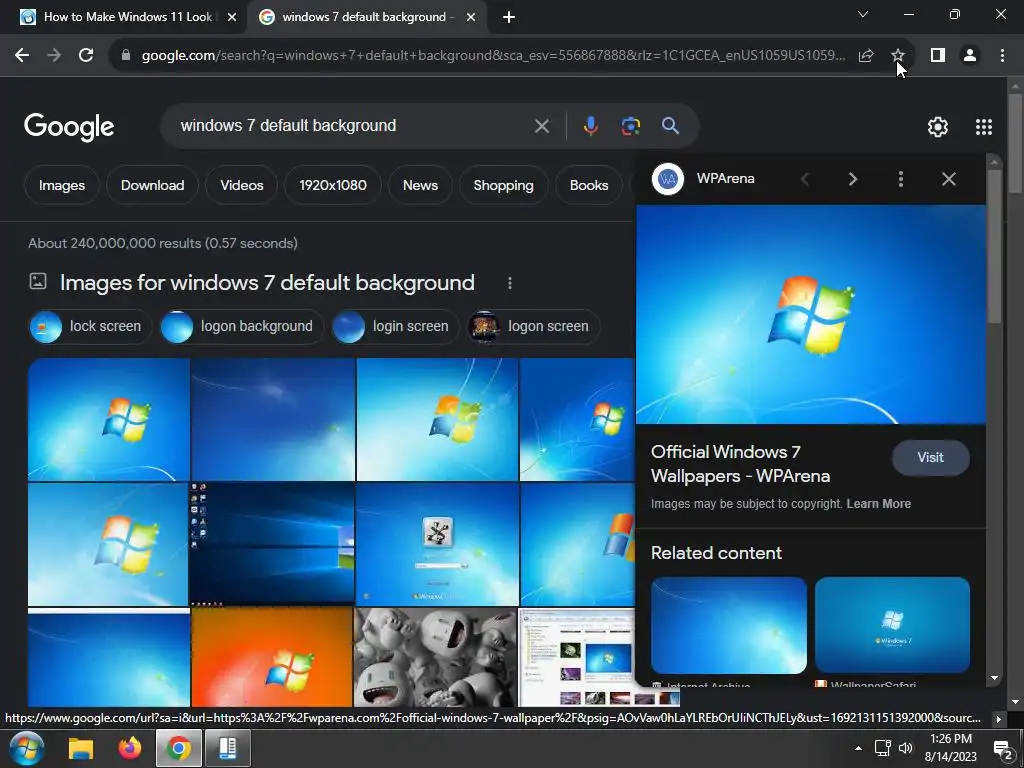
Task: Click the 'login screen' suggestion chip
Action: tap(396, 327)
